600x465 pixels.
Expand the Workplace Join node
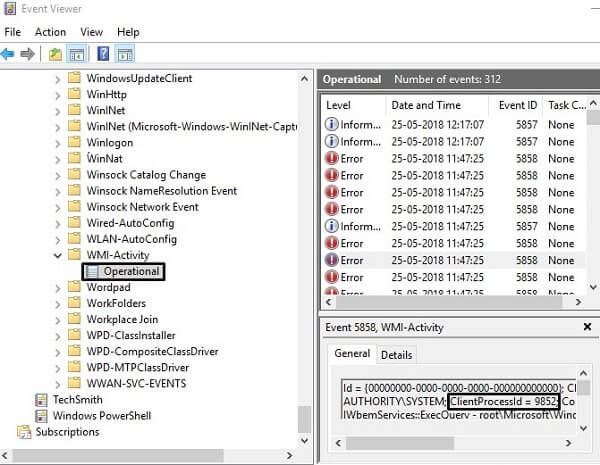(58, 320)
